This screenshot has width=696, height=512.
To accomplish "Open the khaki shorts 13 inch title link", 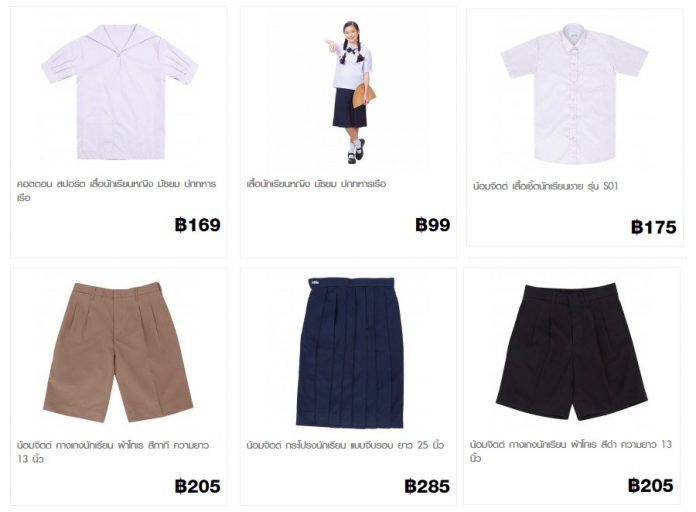I will click(113, 452).
